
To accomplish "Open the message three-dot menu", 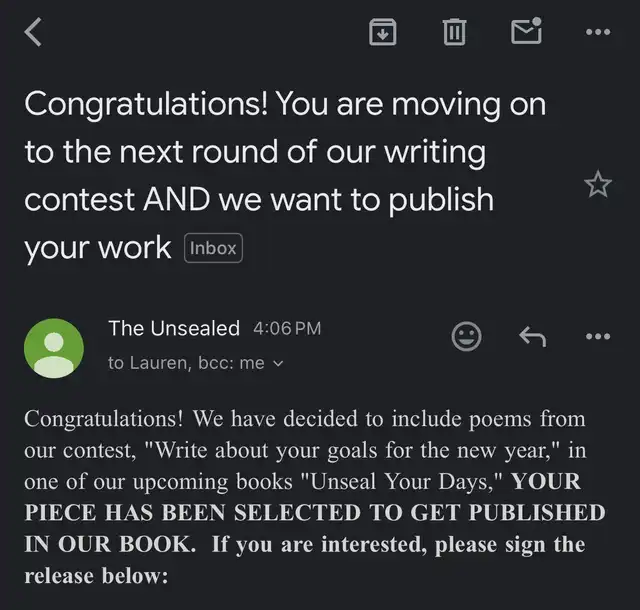I will click(x=598, y=336).
